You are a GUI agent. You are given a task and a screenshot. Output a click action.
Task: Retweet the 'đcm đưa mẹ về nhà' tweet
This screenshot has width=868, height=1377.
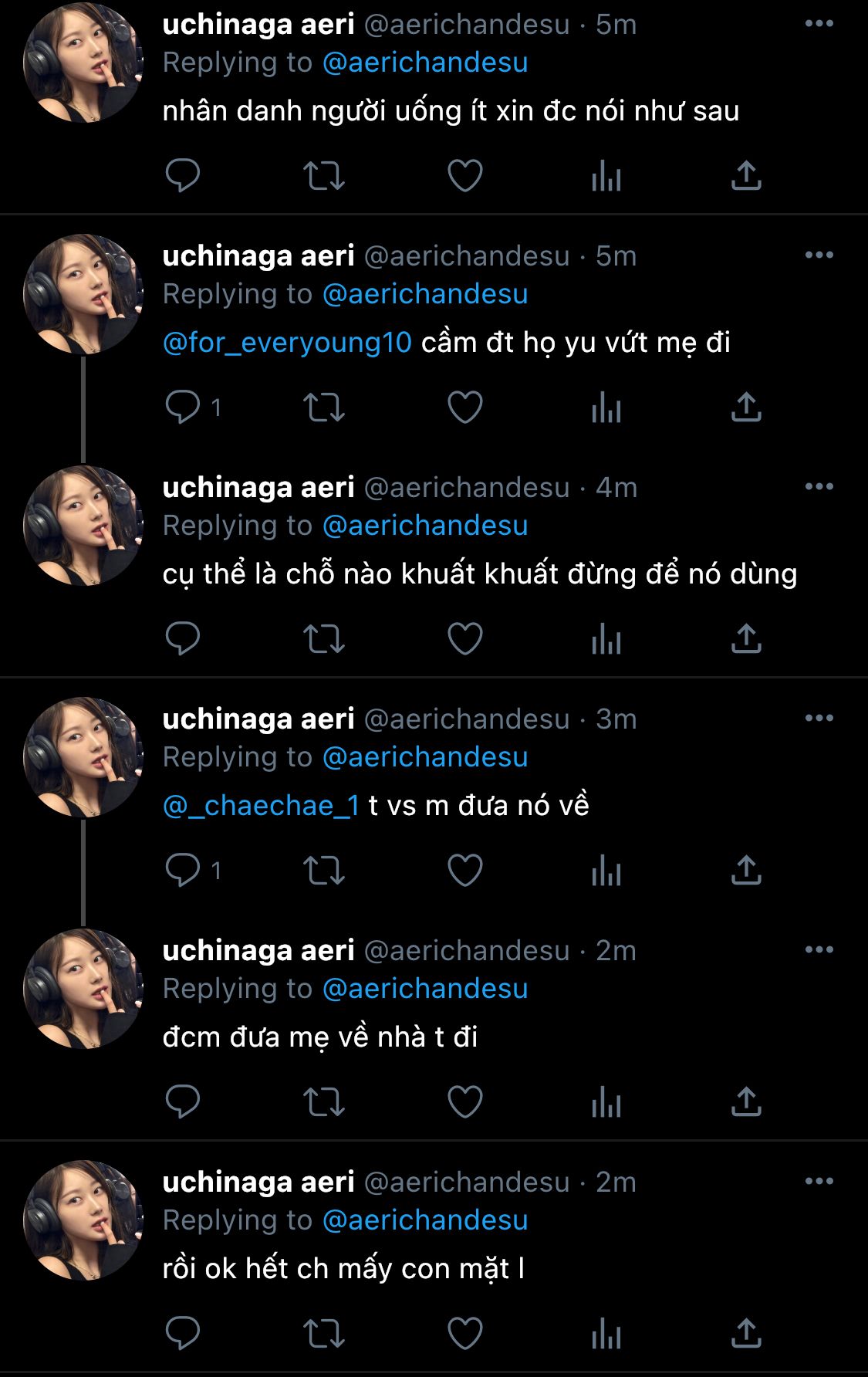click(323, 1102)
